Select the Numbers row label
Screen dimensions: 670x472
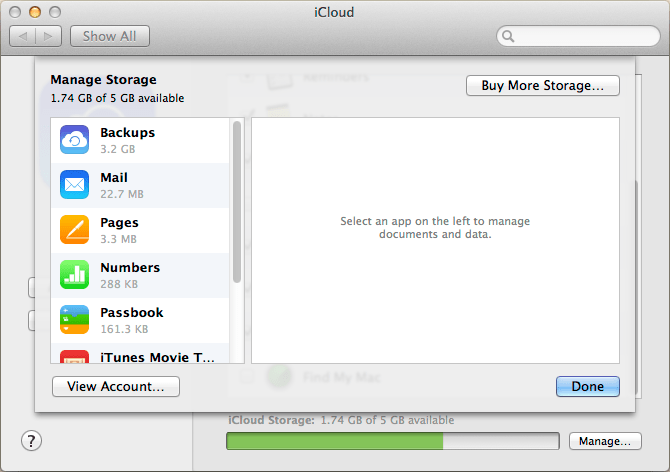[x=130, y=268]
